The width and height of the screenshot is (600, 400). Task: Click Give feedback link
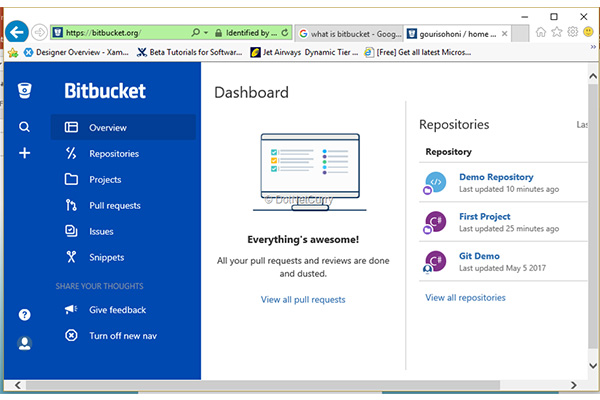pos(117,310)
